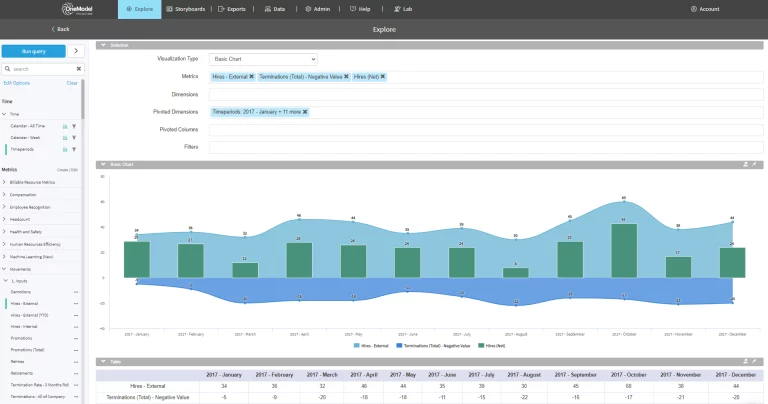The width and height of the screenshot is (768, 404).
Task: Click export icon on Table panel
Action: pyautogui.click(x=745, y=361)
